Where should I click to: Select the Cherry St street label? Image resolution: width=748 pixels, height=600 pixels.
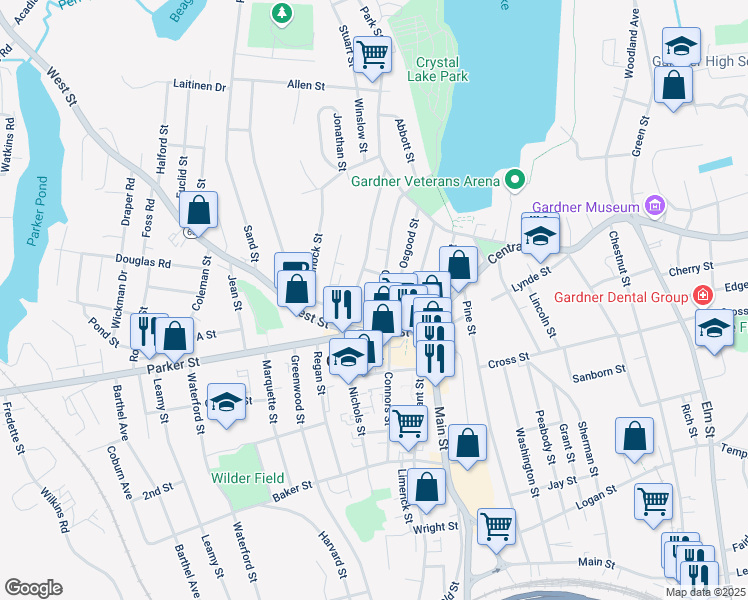click(691, 269)
